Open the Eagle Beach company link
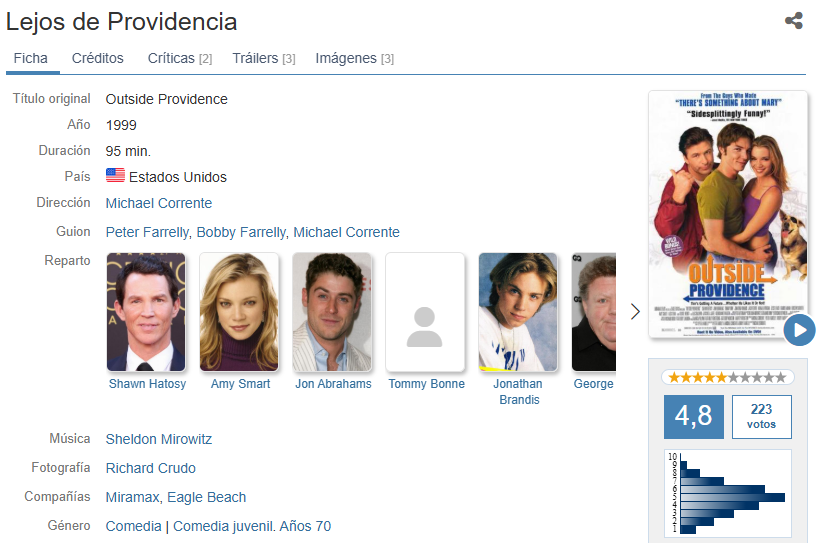820x543 pixels. 207,497
